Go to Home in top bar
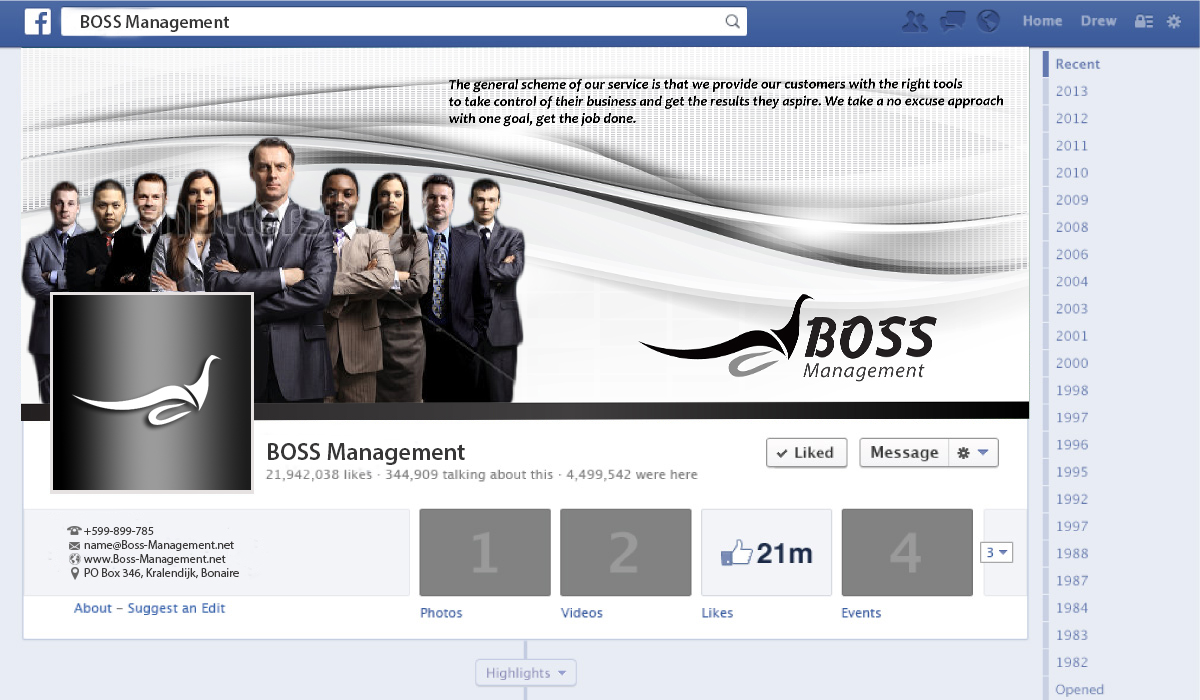This screenshot has width=1200, height=700. 1042,21
